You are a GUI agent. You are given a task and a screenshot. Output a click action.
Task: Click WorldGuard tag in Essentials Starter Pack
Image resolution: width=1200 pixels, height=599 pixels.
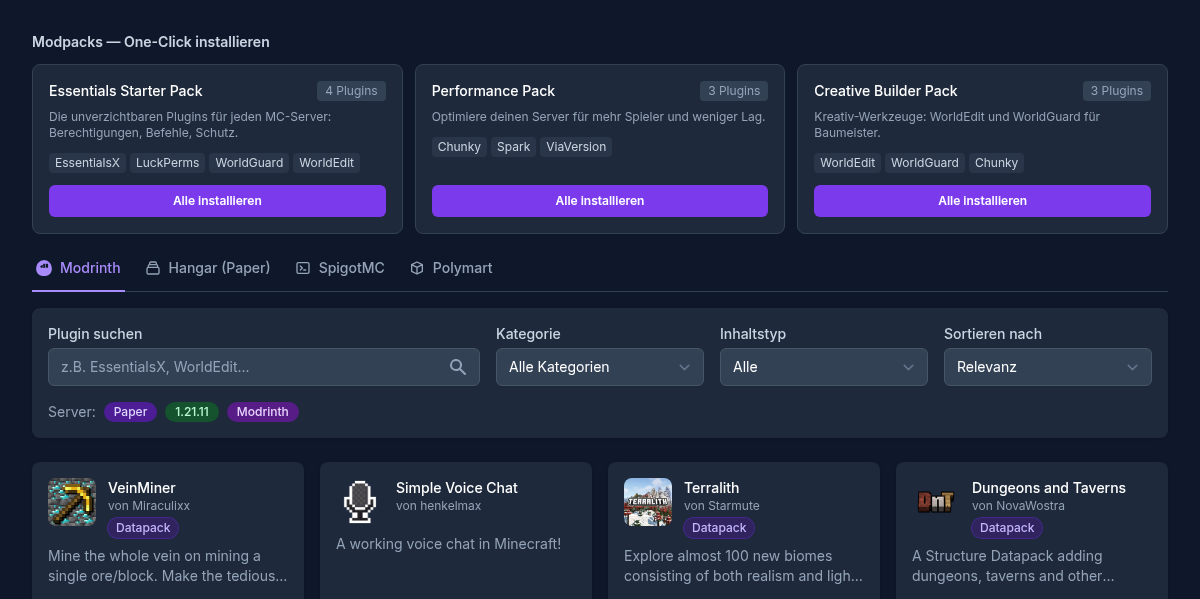(x=249, y=163)
